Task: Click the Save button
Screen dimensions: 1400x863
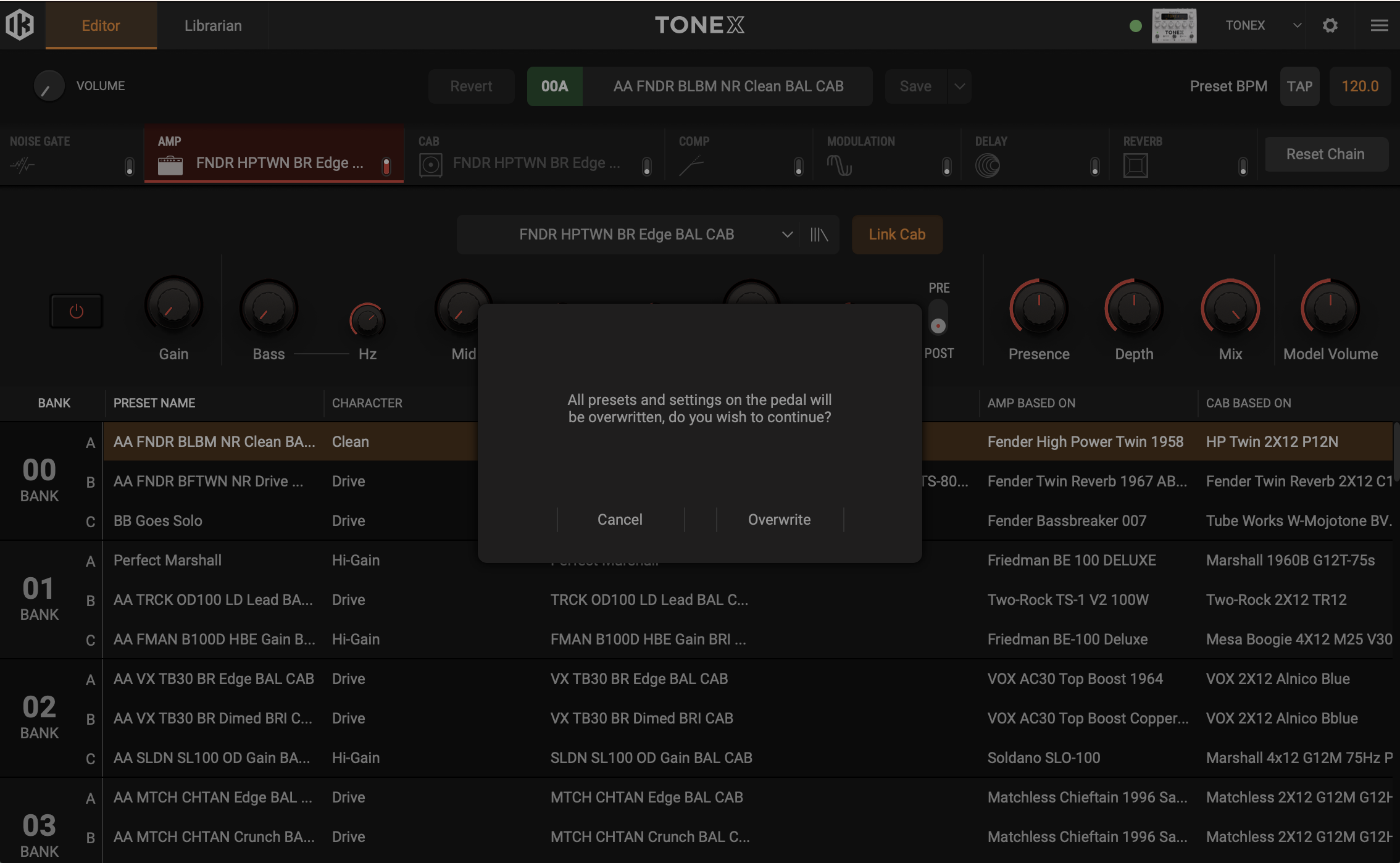Action: 916,86
